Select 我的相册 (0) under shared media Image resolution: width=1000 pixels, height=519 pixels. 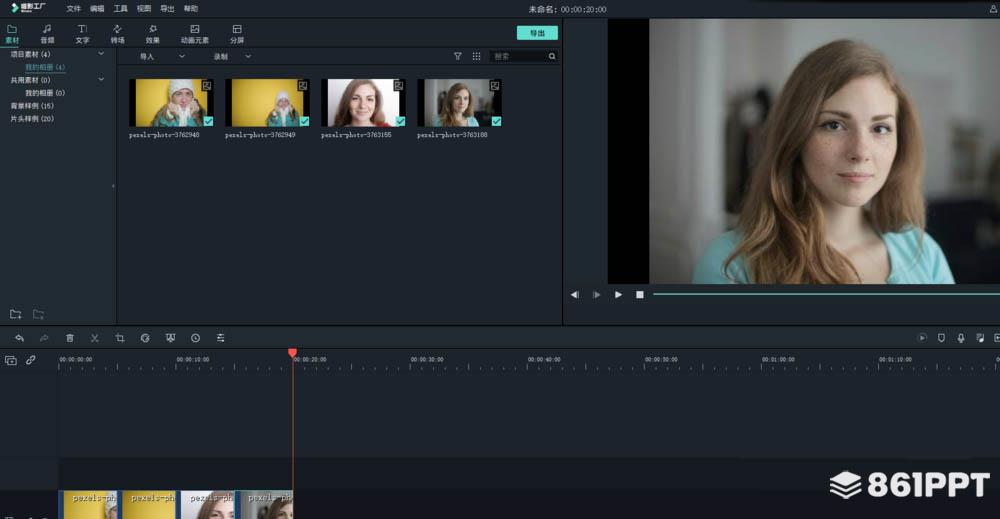tap(45, 93)
